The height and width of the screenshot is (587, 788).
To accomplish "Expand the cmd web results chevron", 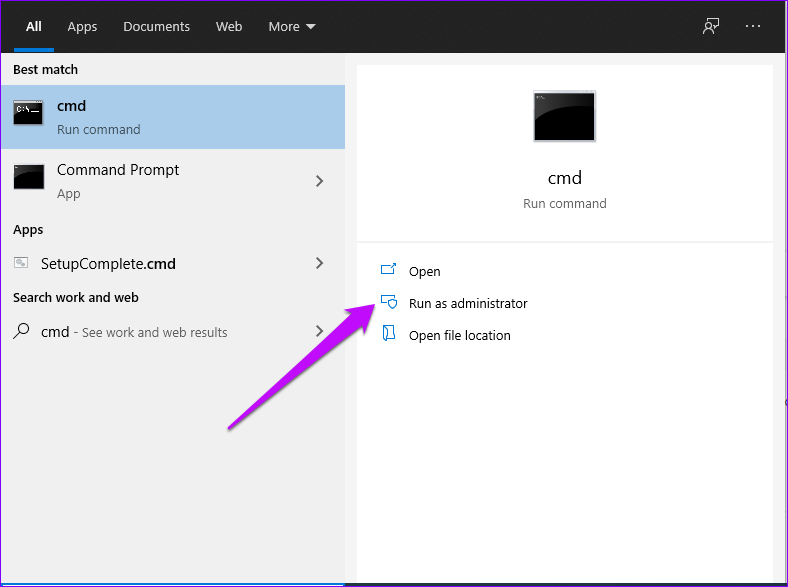I will pyautogui.click(x=319, y=331).
